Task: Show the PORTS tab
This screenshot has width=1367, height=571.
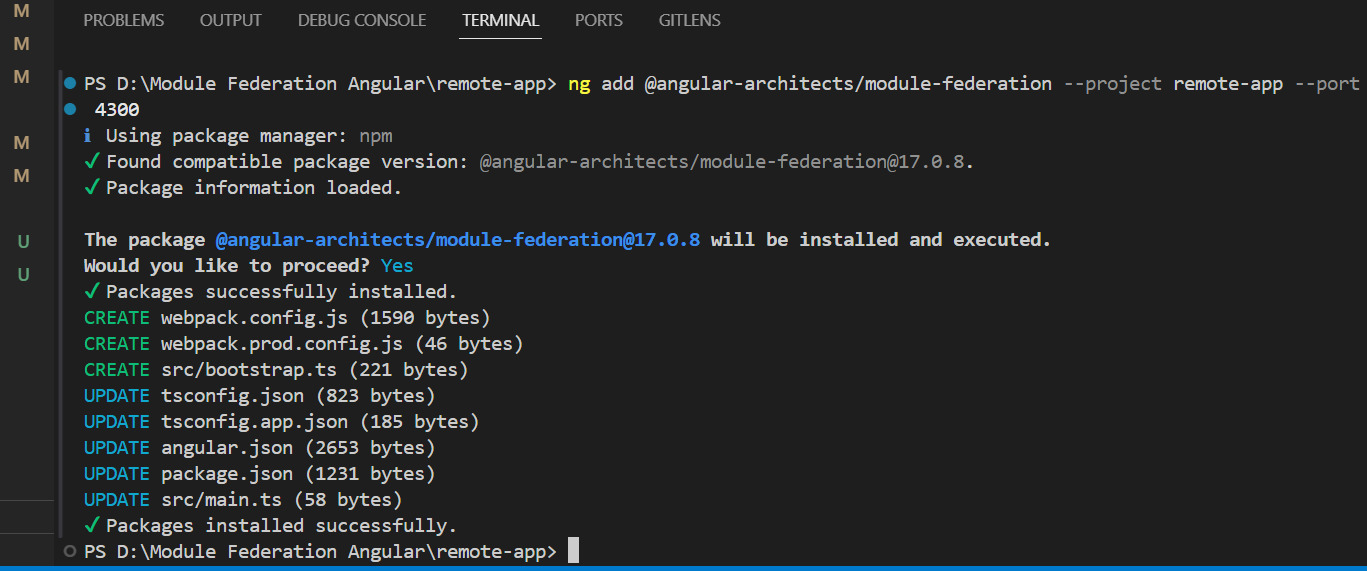Action: pyautogui.click(x=598, y=20)
